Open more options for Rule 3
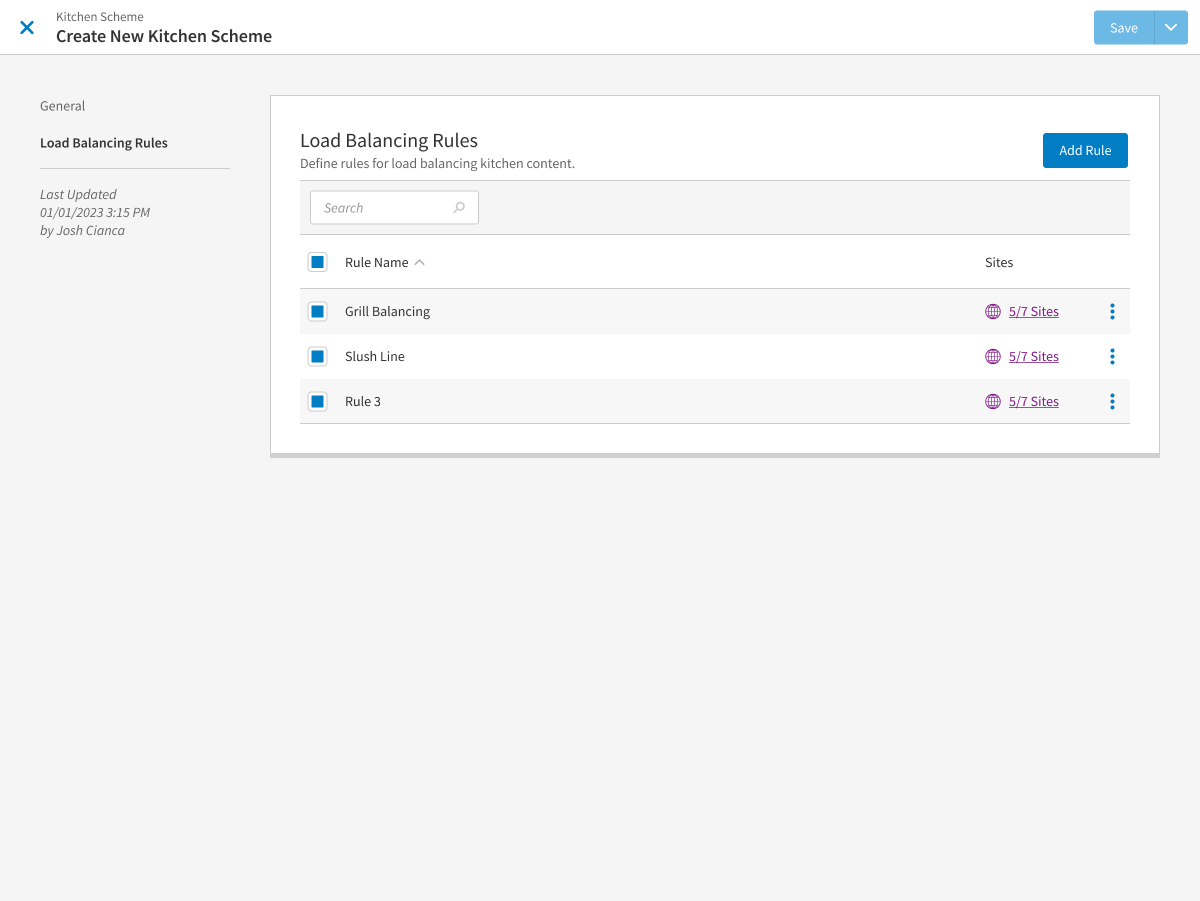 1112,402
